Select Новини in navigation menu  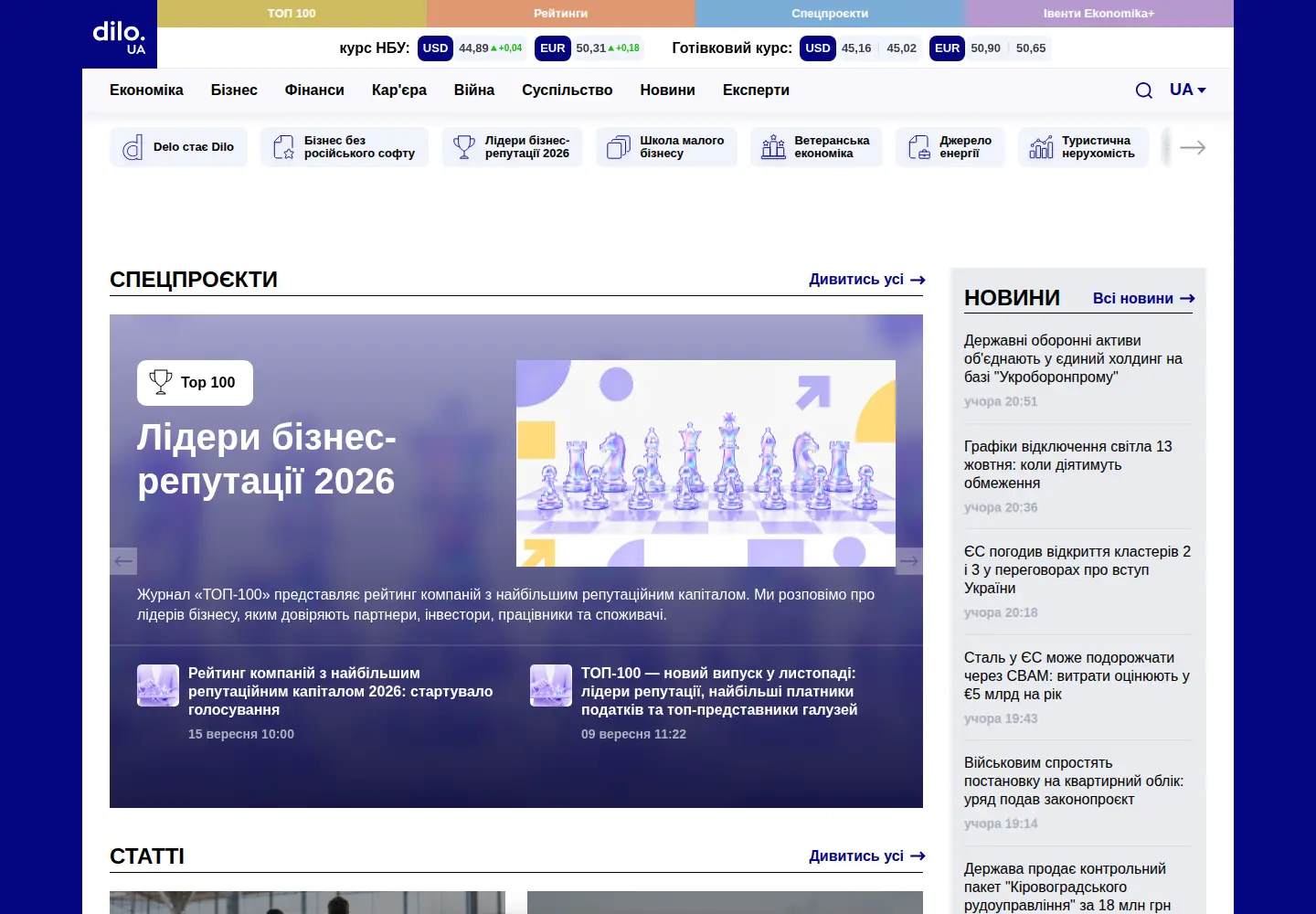point(668,90)
